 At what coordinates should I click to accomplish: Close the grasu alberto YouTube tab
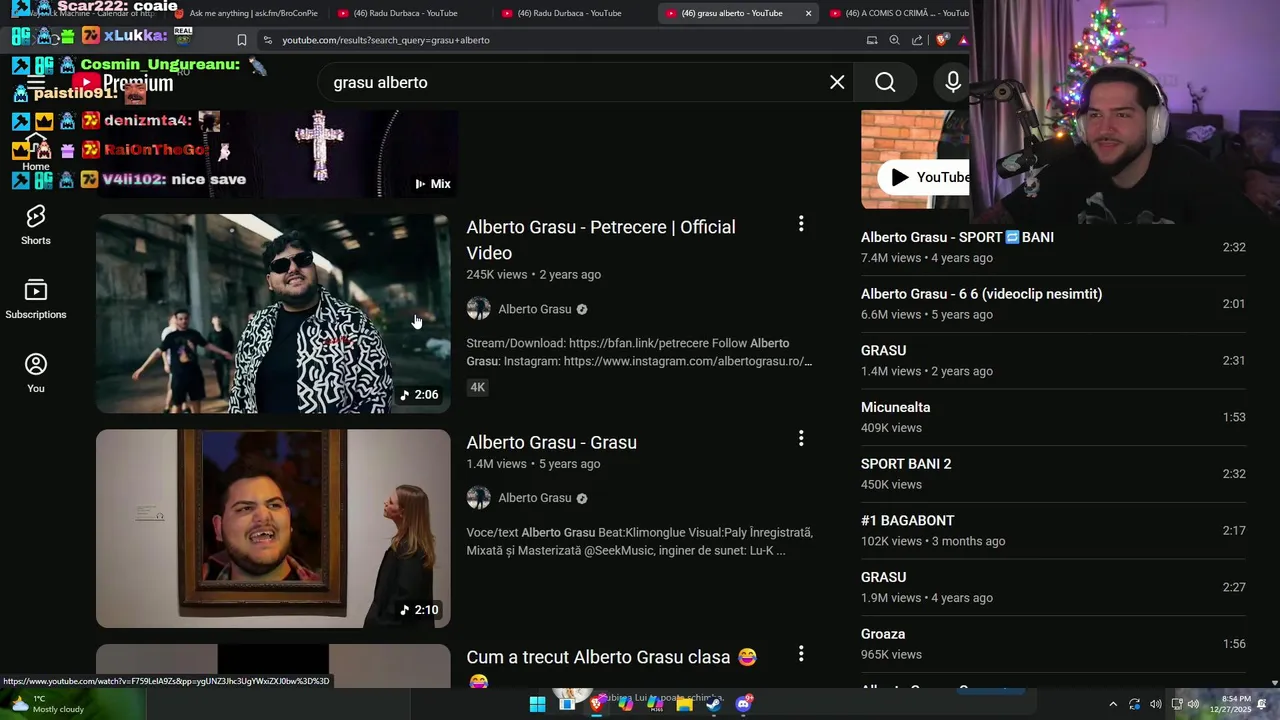pyautogui.click(x=808, y=13)
